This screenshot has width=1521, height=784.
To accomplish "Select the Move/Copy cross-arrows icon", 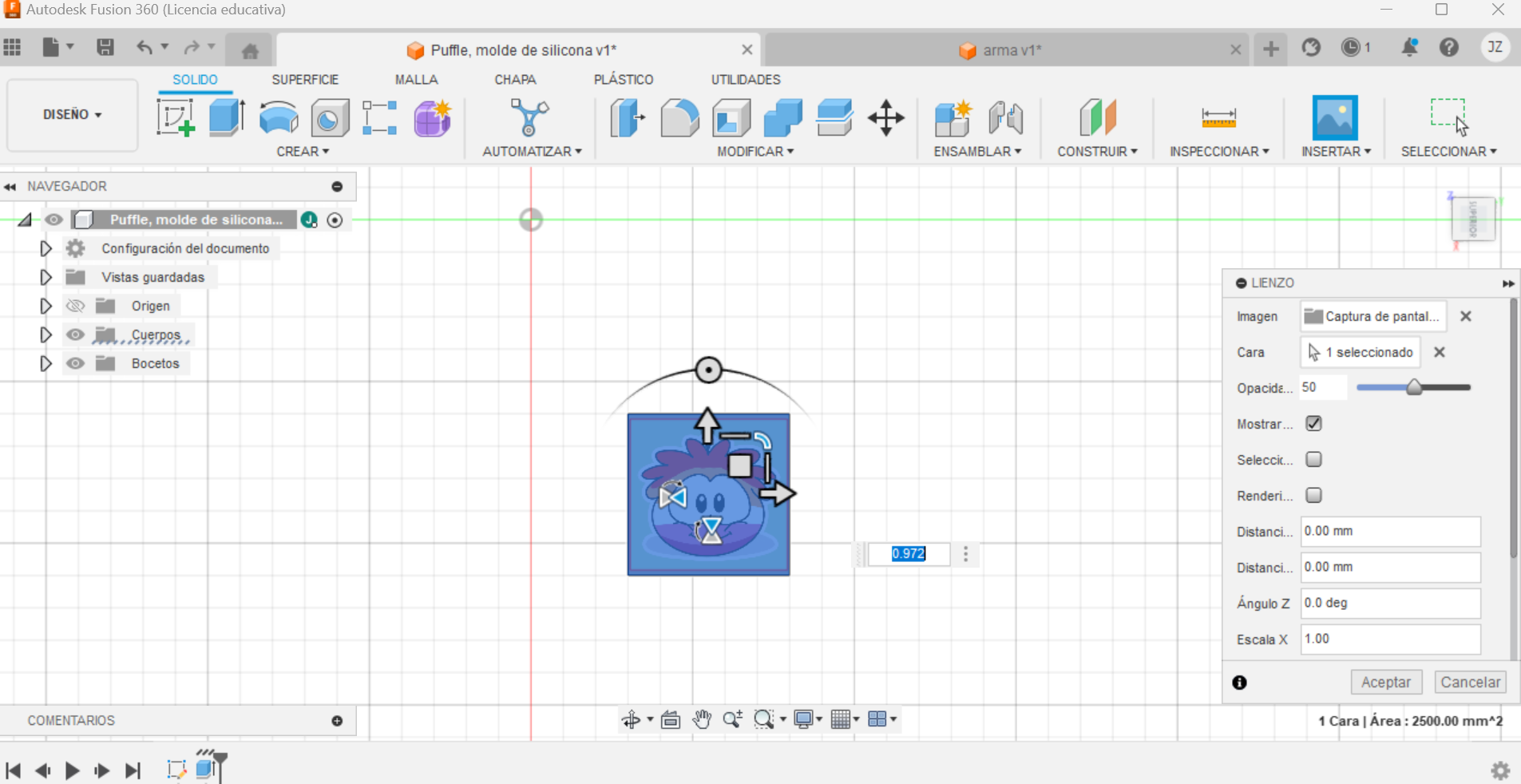I will click(x=886, y=118).
